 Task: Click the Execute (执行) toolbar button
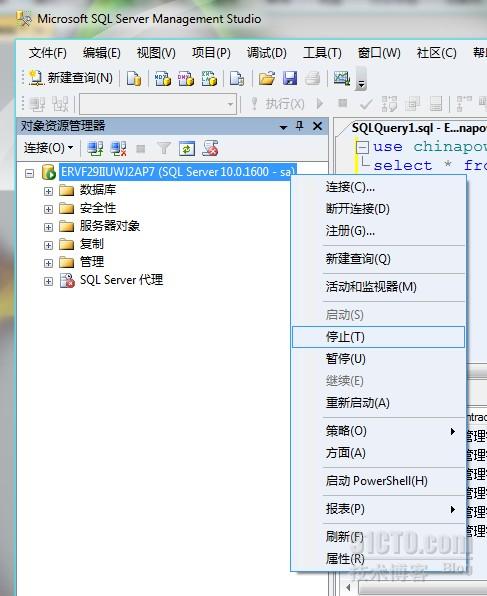pyautogui.click(x=278, y=103)
